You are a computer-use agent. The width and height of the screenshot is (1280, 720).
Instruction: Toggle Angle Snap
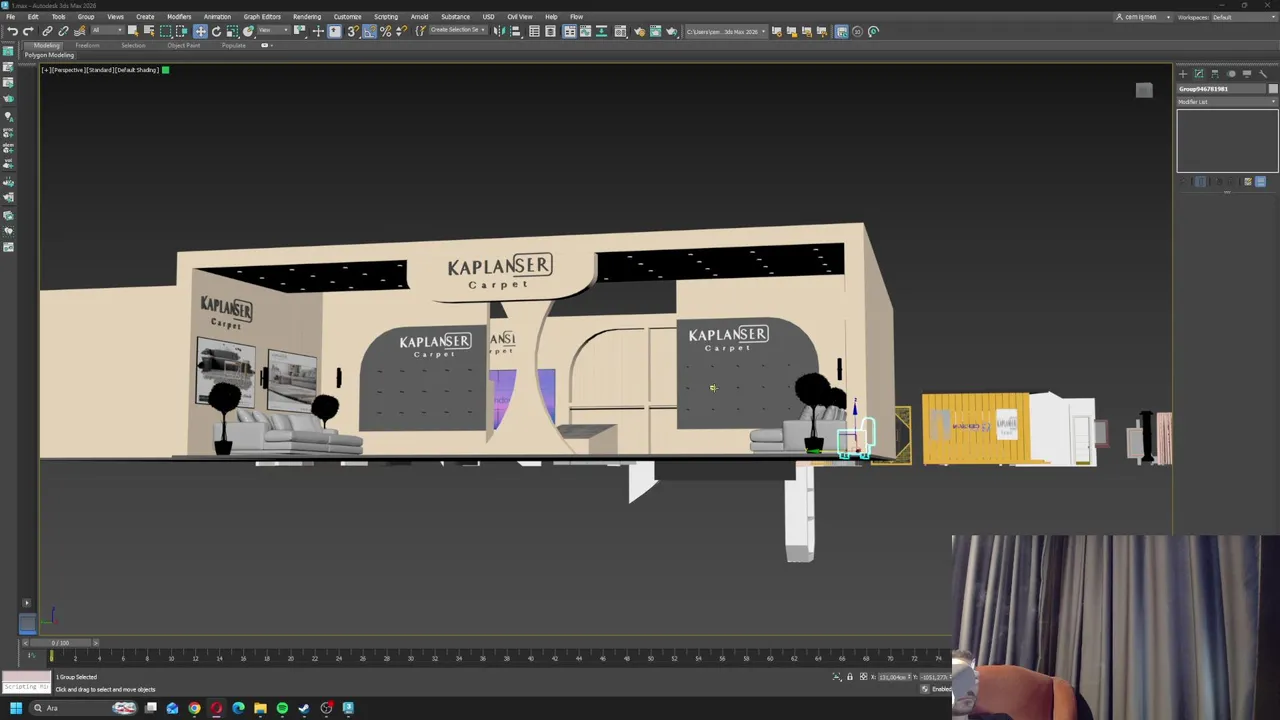point(369,31)
